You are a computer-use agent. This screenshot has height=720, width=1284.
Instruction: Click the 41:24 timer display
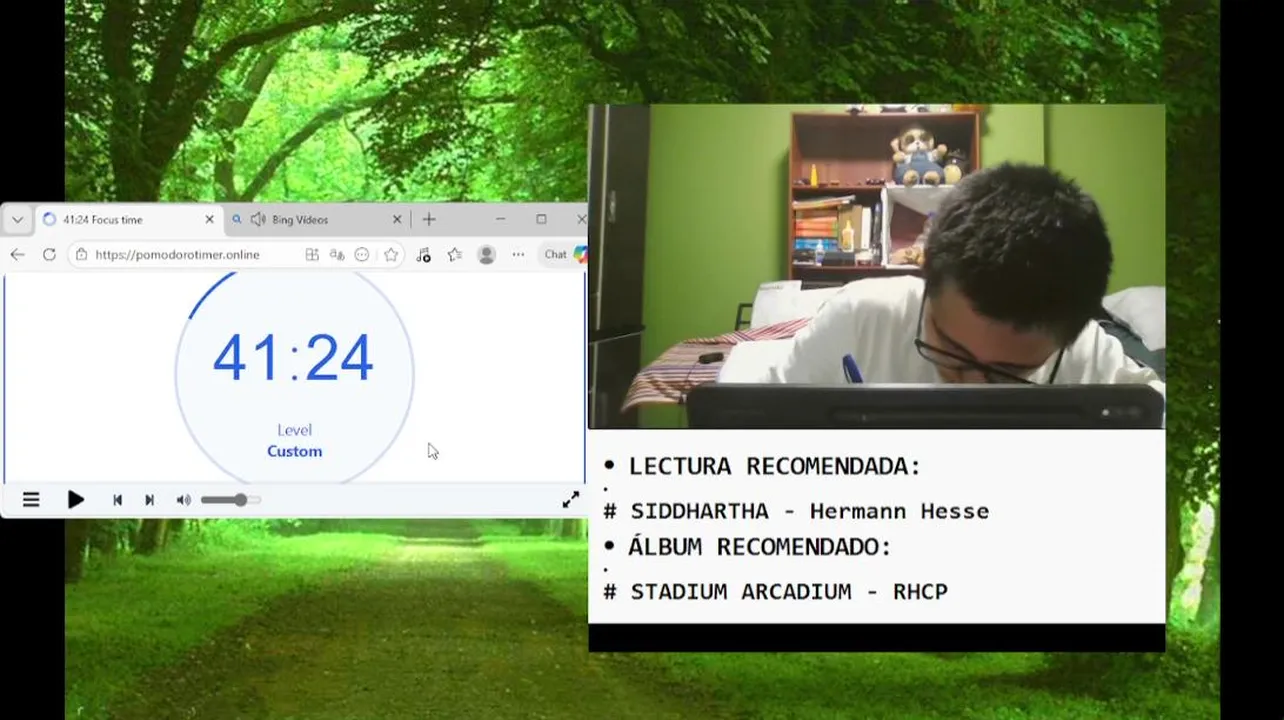pyautogui.click(x=294, y=358)
